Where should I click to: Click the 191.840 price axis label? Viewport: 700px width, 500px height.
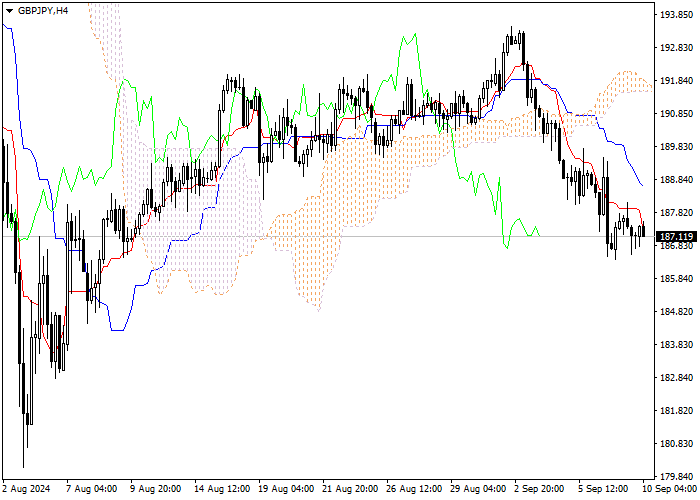coord(676,81)
